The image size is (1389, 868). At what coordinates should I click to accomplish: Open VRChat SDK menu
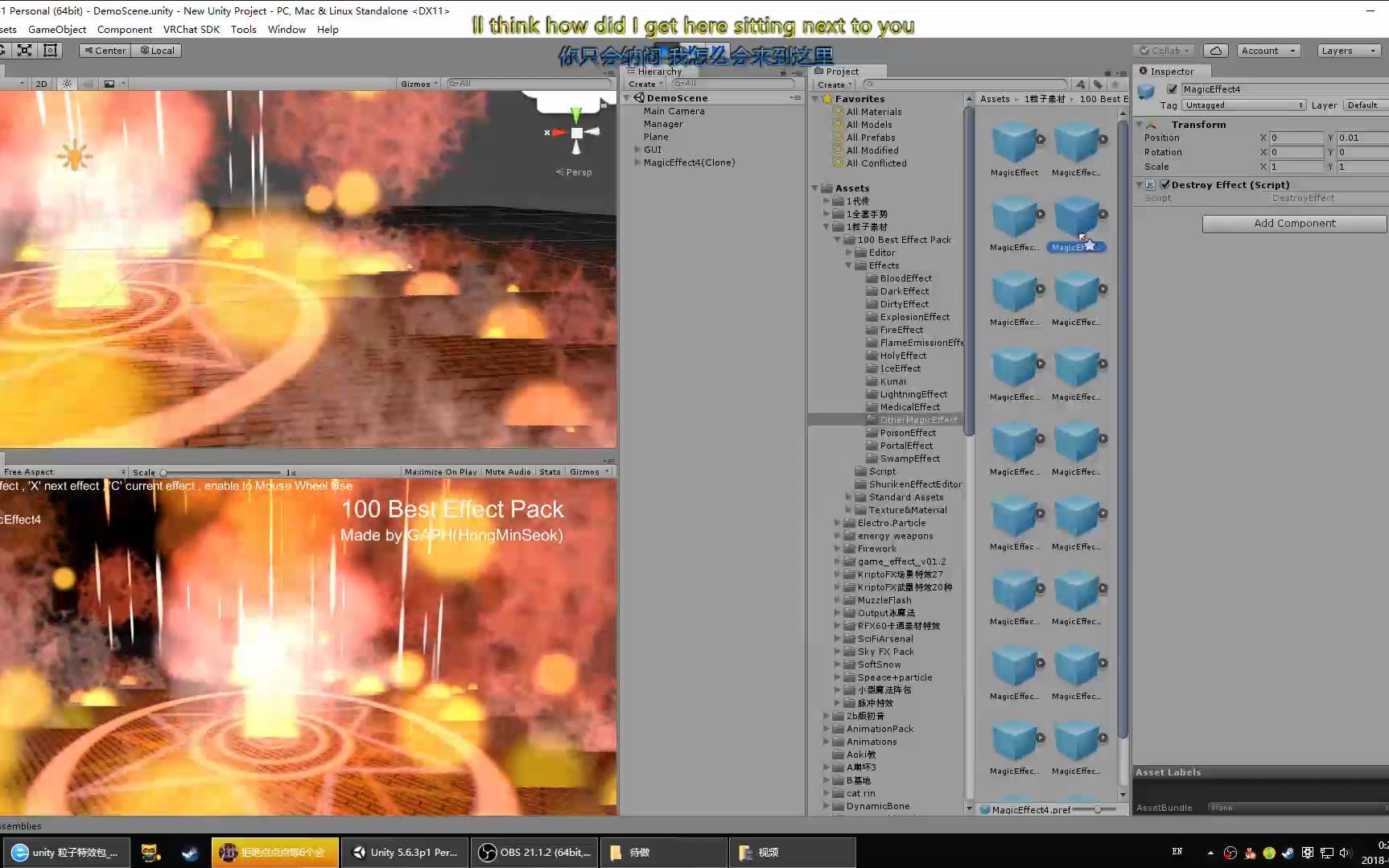pos(192,30)
